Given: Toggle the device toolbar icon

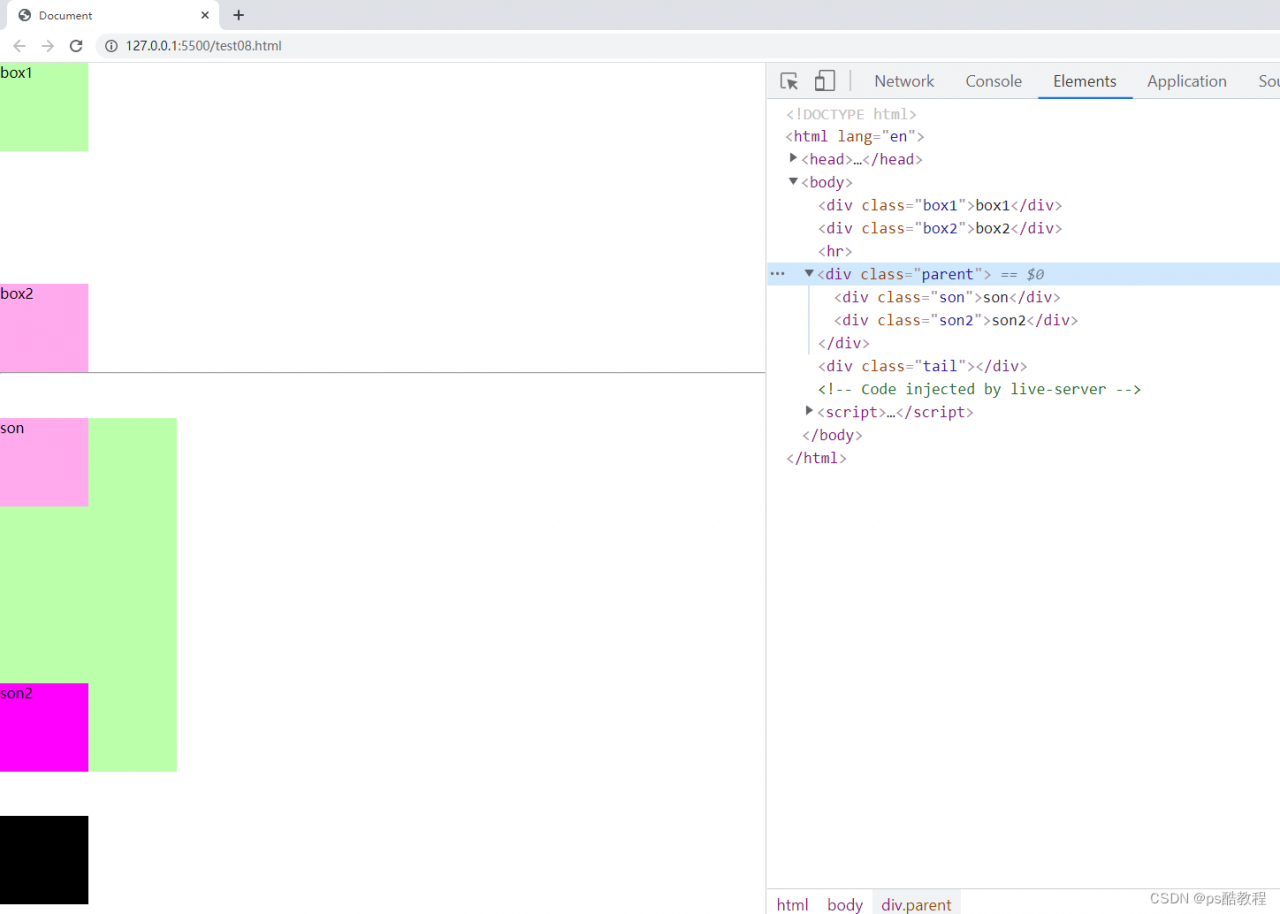Looking at the screenshot, I should (824, 81).
